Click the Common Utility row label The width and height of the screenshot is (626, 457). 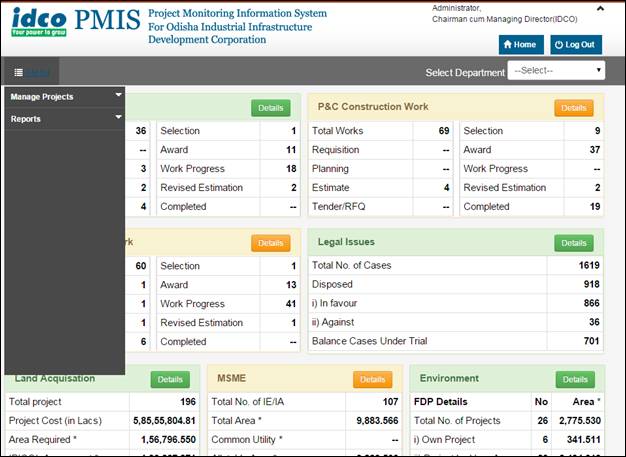[x=247, y=440]
